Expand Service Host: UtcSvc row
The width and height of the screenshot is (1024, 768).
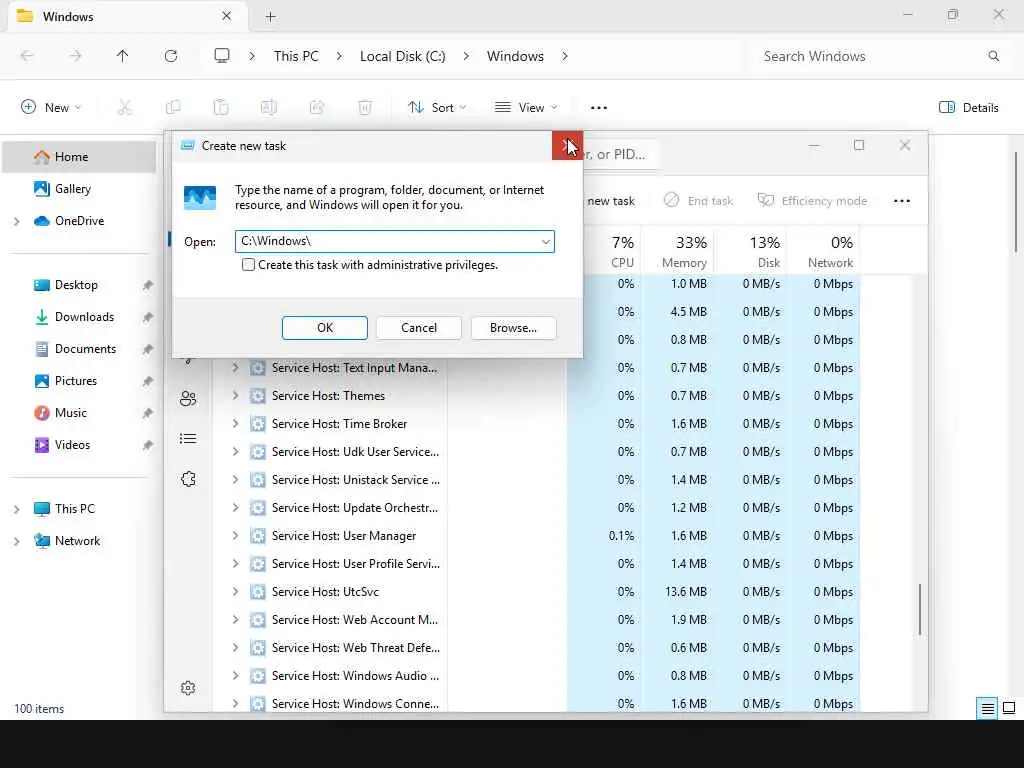click(x=235, y=592)
